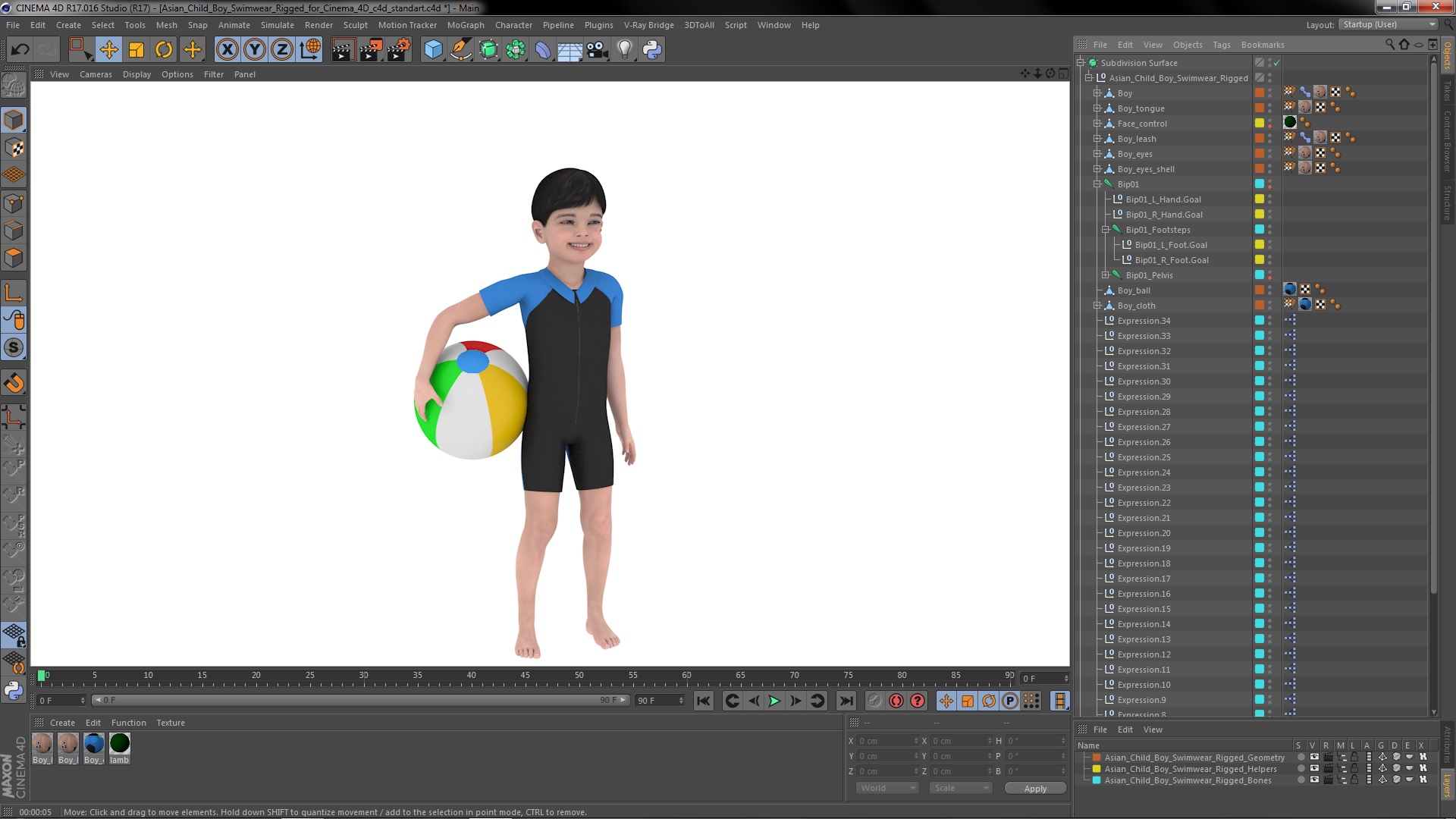Switch to Model mode in left palette
1456x819 pixels.
pos(14,120)
